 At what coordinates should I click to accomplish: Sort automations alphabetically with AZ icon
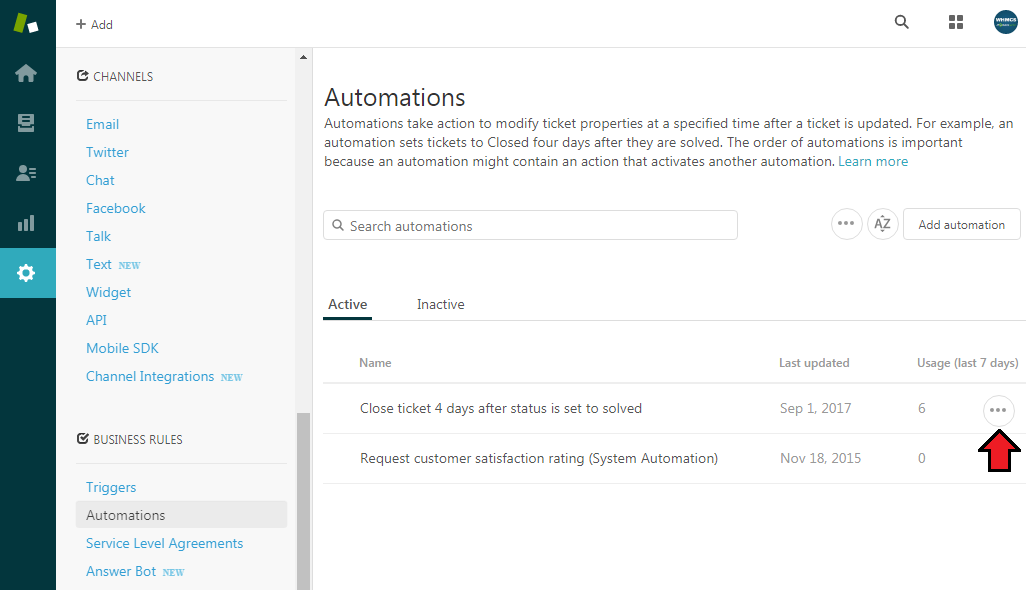[x=882, y=224]
